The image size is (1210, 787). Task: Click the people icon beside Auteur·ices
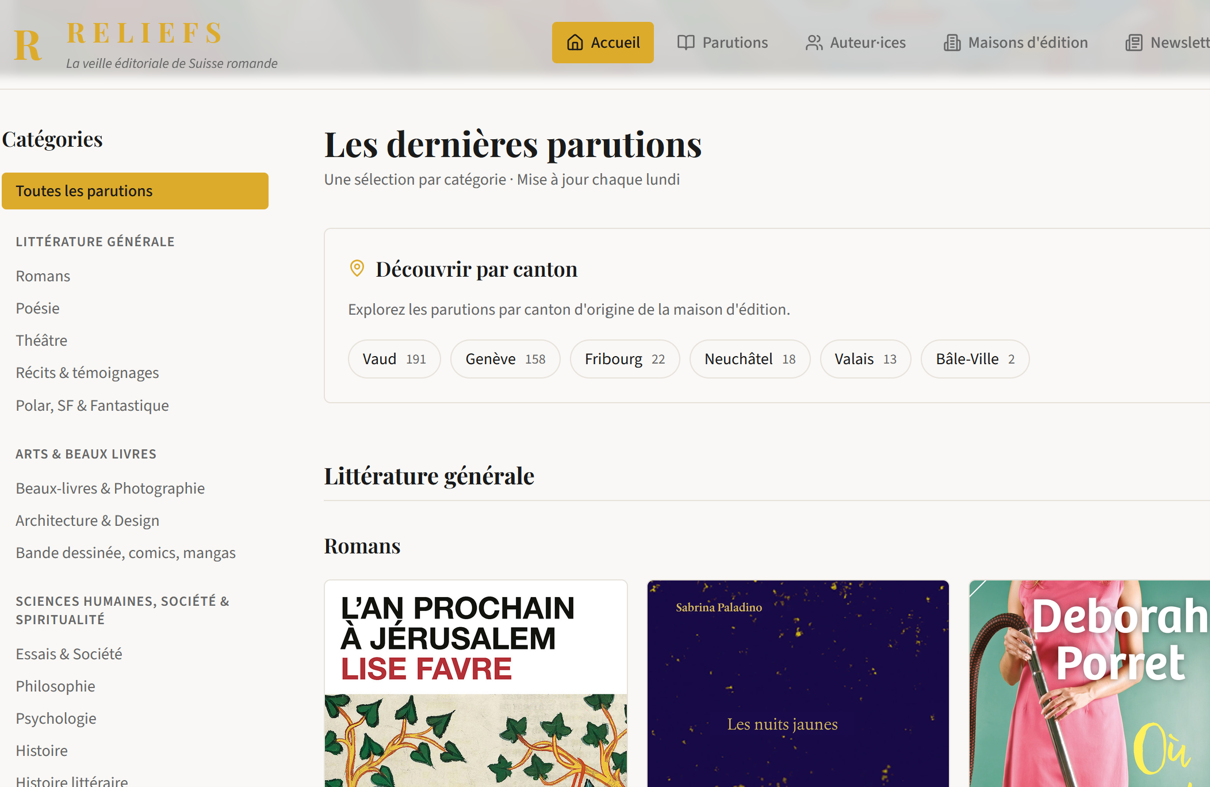click(x=814, y=42)
